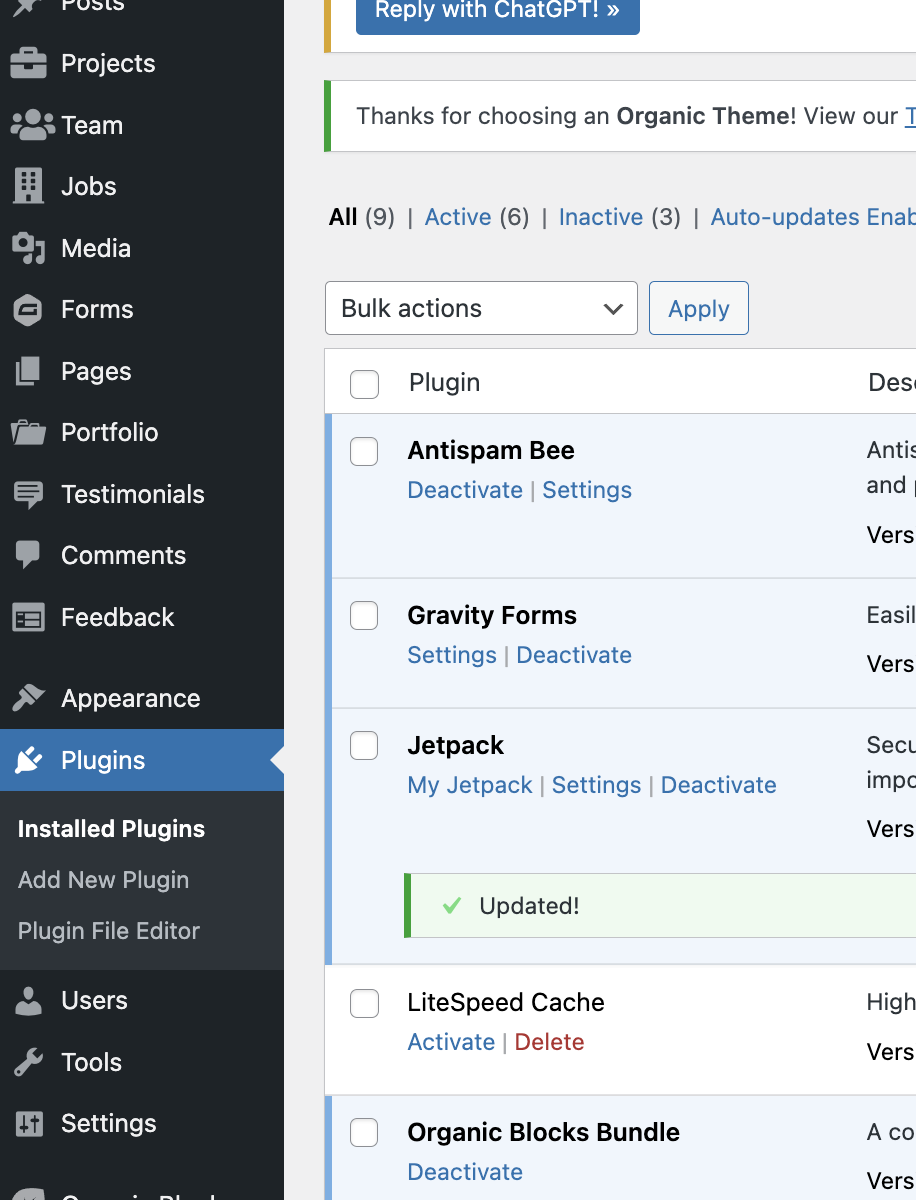This screenshot has width=916, height=1200.
Task: Tick the Organic Blocks Bundle checkbox
Action: pyautogui.click(x=364, y=1133)
